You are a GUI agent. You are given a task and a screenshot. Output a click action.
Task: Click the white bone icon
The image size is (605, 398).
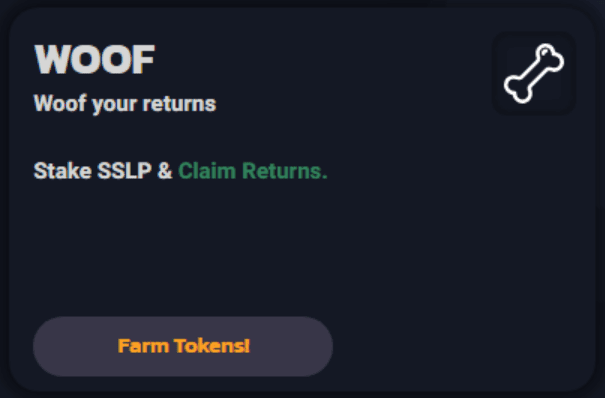click(534, 73)
